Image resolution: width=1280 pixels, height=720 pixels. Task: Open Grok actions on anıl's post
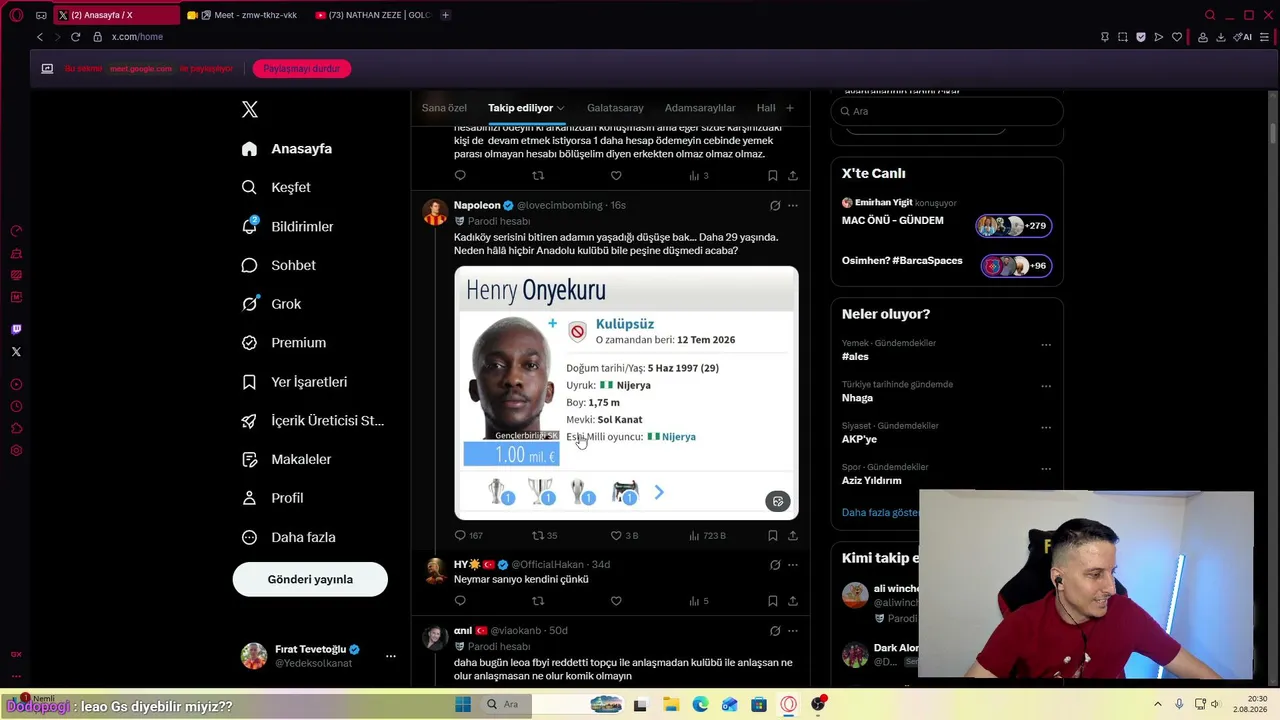775,631
